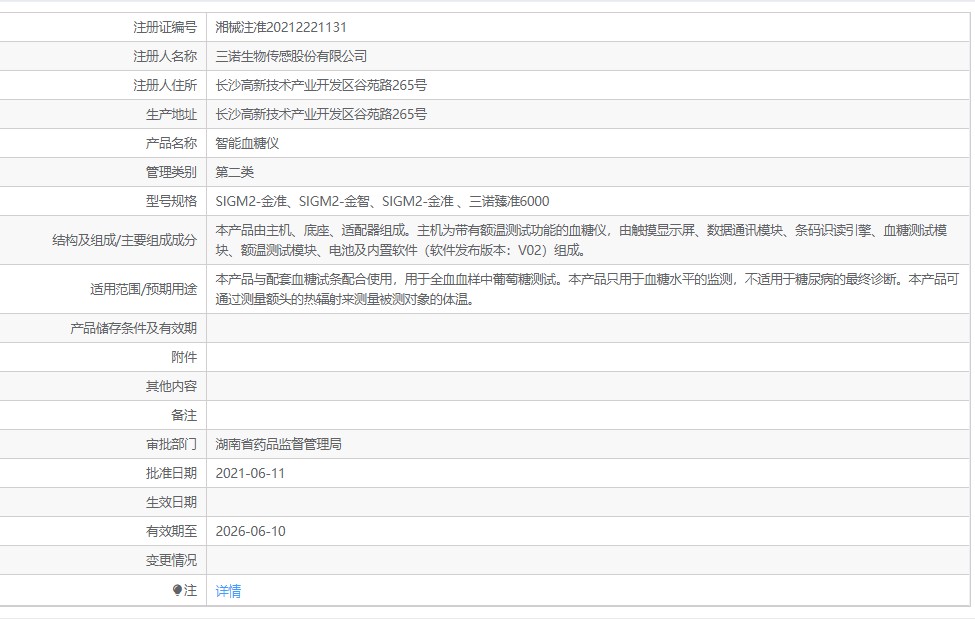Click expiry date value 2026-06-10
Viewport: 975px width, 619px height.
[251, 531]
